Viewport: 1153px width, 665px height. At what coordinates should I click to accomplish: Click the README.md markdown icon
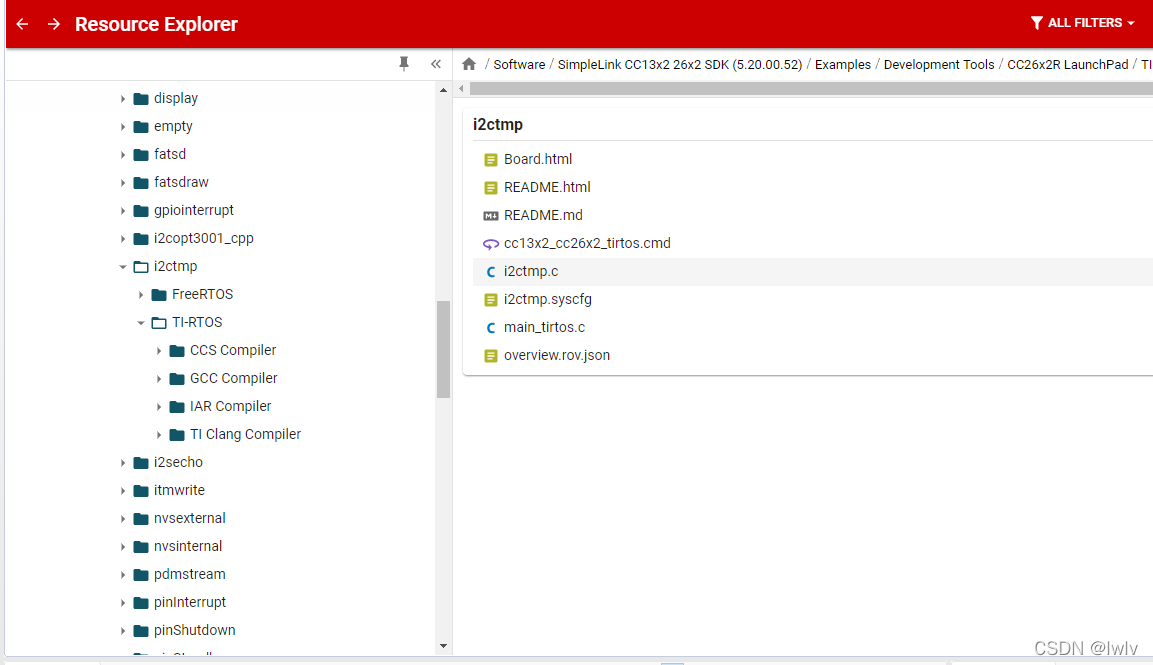[x=490, y=216]
